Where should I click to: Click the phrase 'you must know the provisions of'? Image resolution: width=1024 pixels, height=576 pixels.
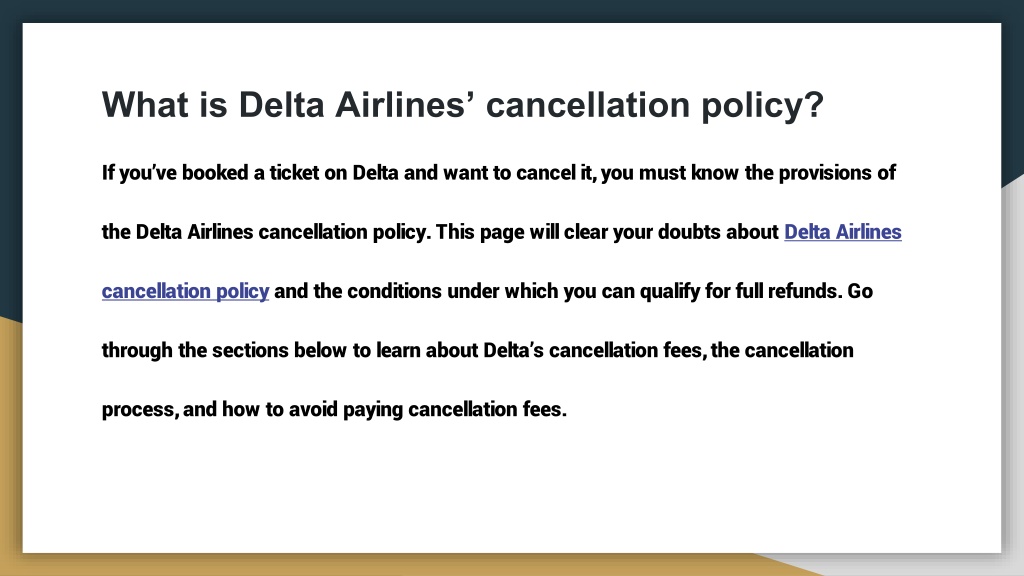point(748,173)
